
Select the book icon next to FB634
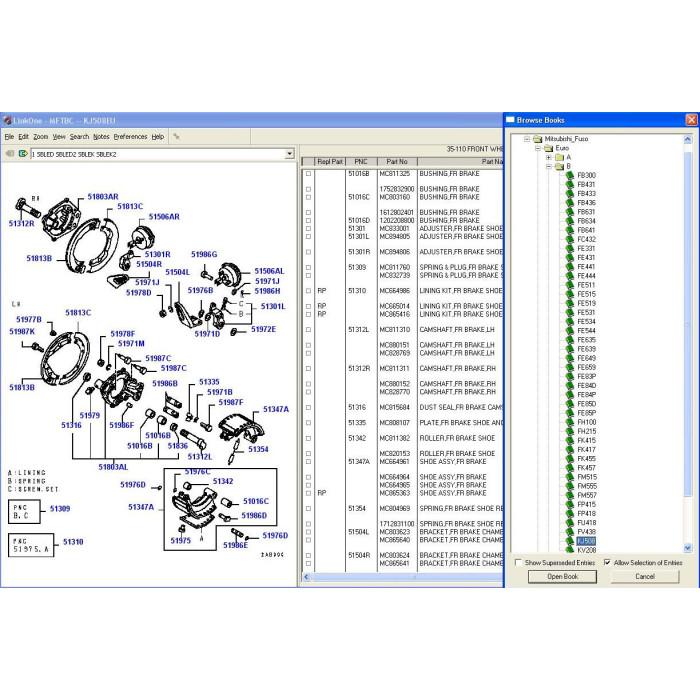pos(569,221)
